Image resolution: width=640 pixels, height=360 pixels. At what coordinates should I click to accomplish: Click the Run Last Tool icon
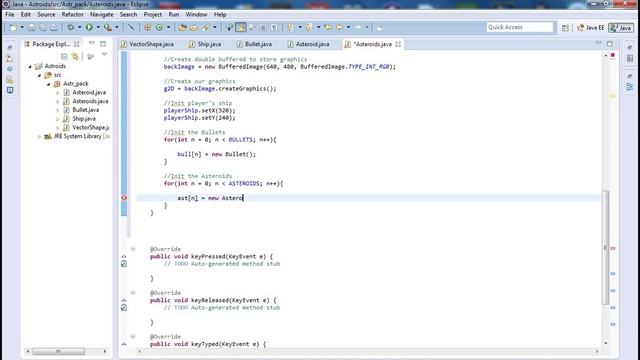point(107,27)
